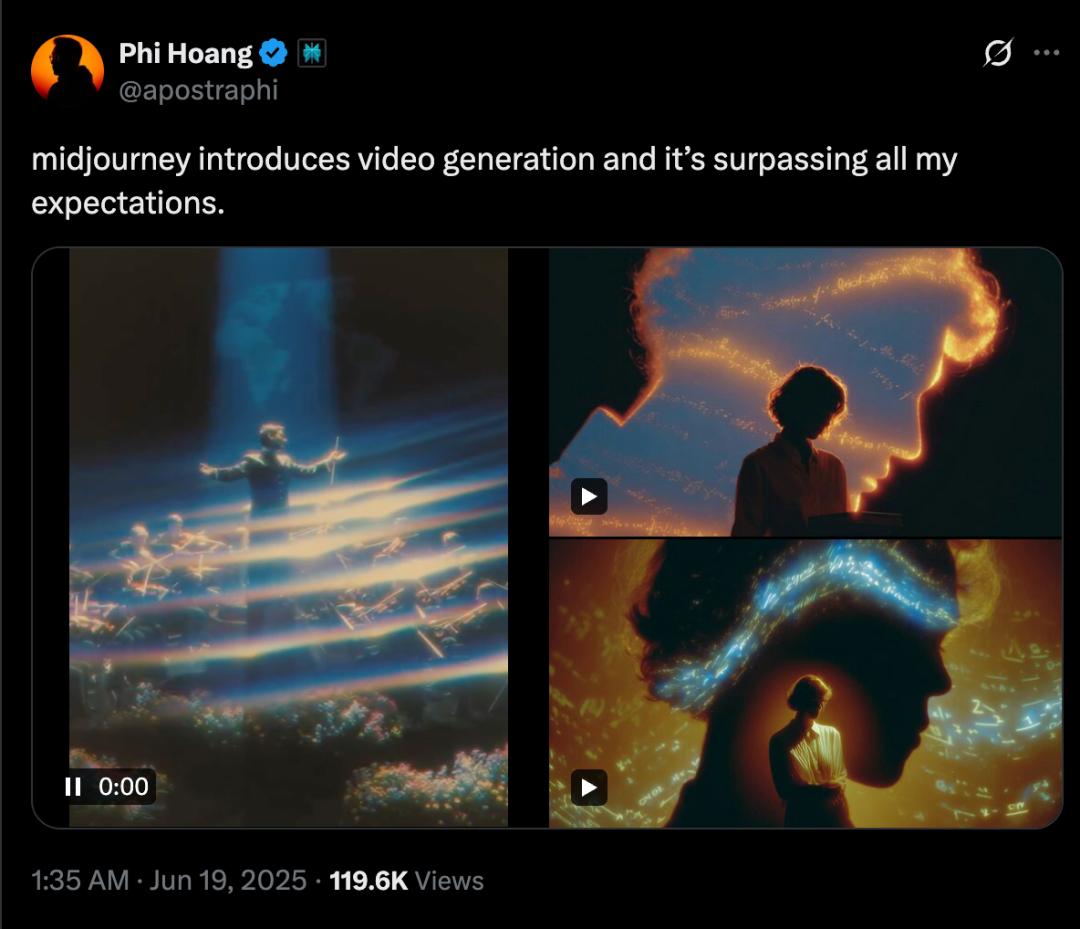Click the 0:00 video time indicator
Image resolution: width=1080 pixels, height=929 pixels.
coord(123,786)
